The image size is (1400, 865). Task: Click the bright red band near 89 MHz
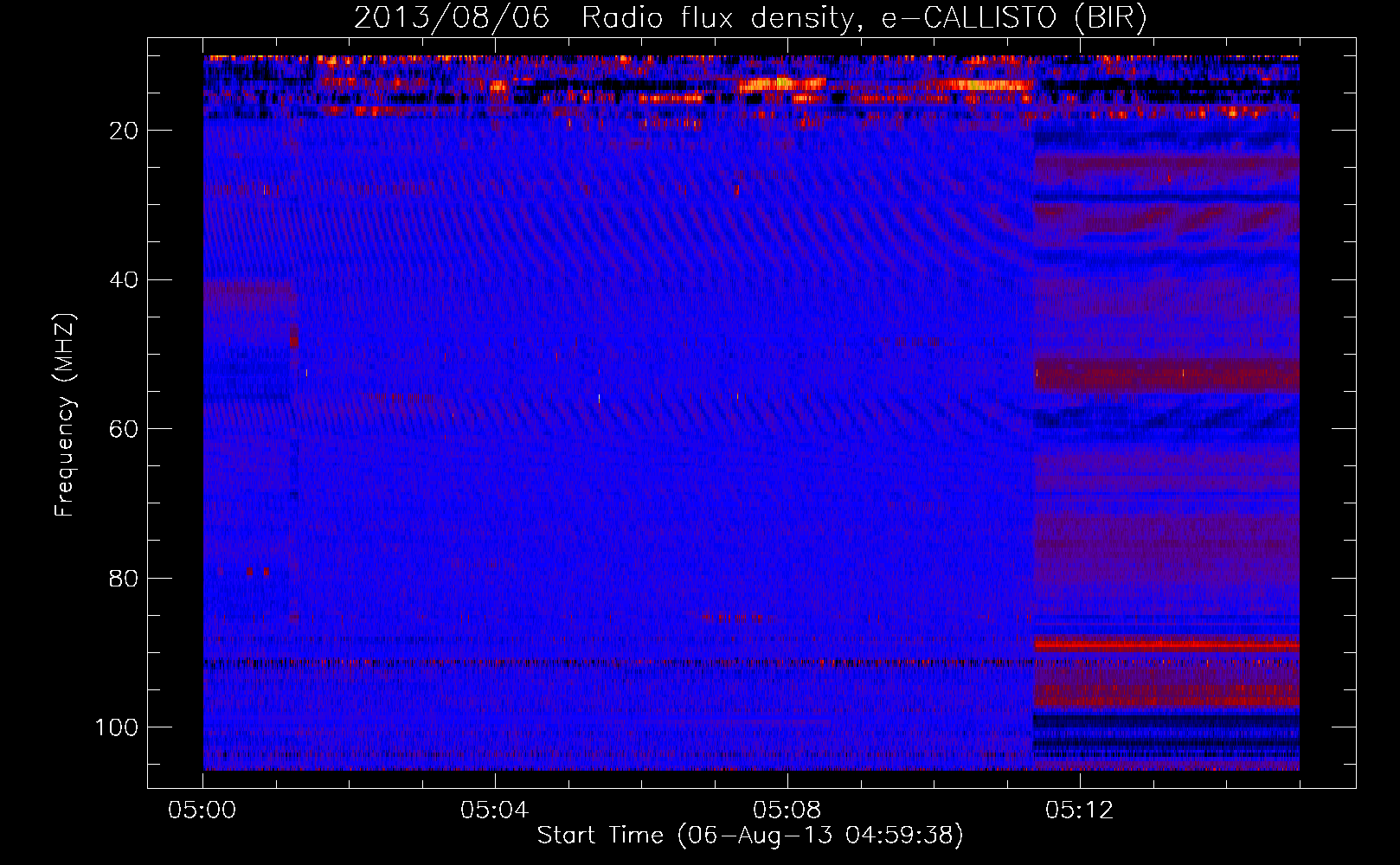[1166, 644]
